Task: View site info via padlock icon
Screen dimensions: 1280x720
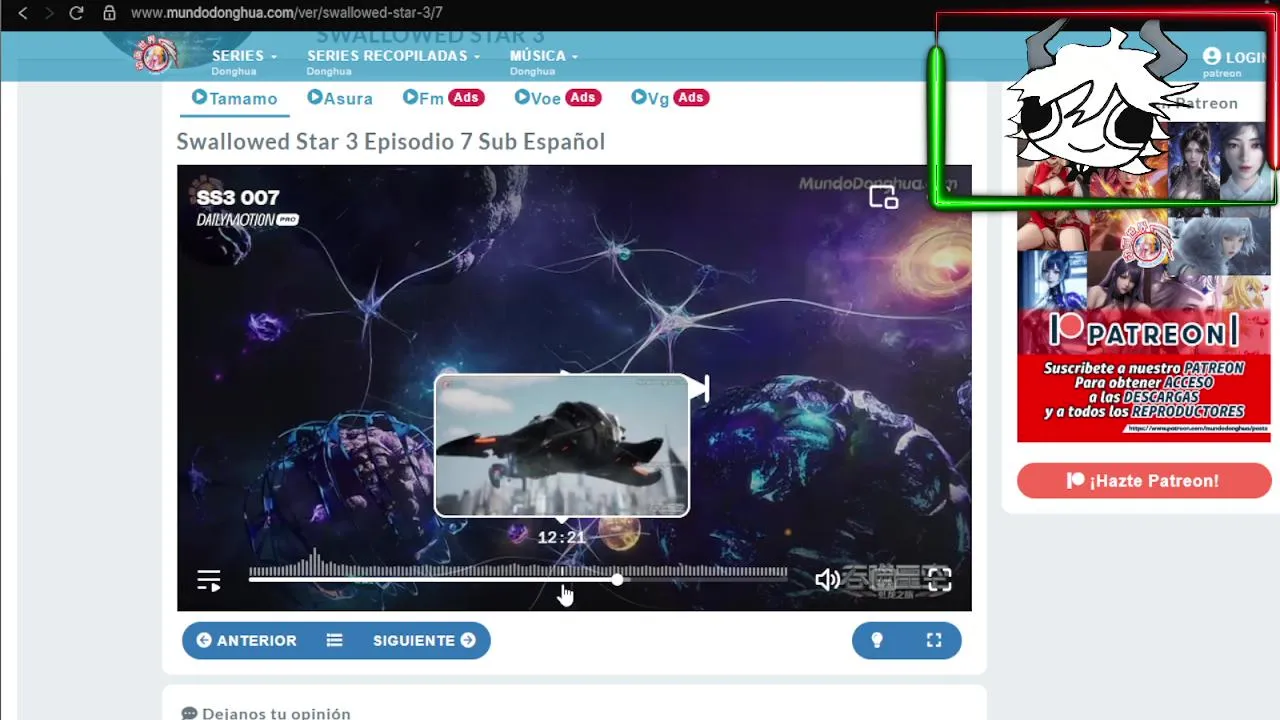Action: 110,13
